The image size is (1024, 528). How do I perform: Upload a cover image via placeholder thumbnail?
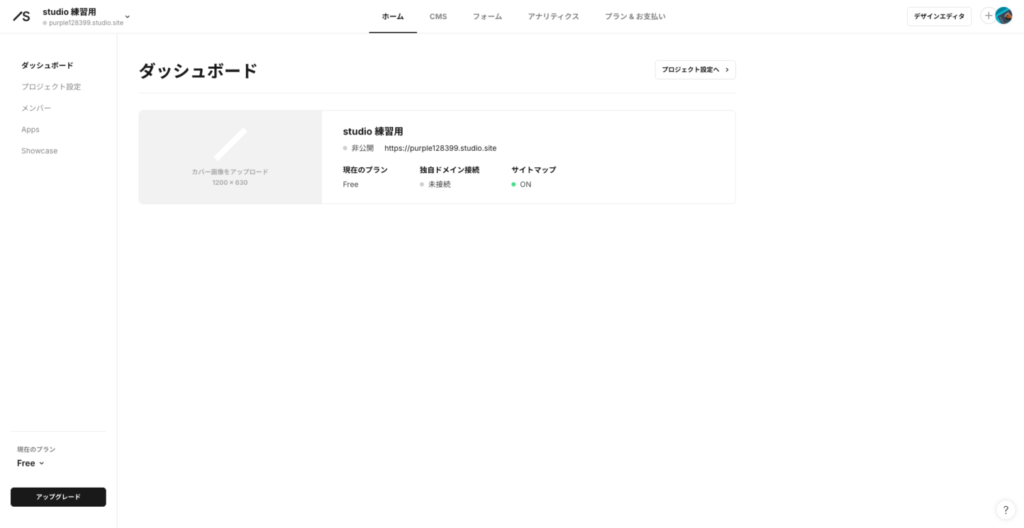pyautogui.click(x=230, y=157)
